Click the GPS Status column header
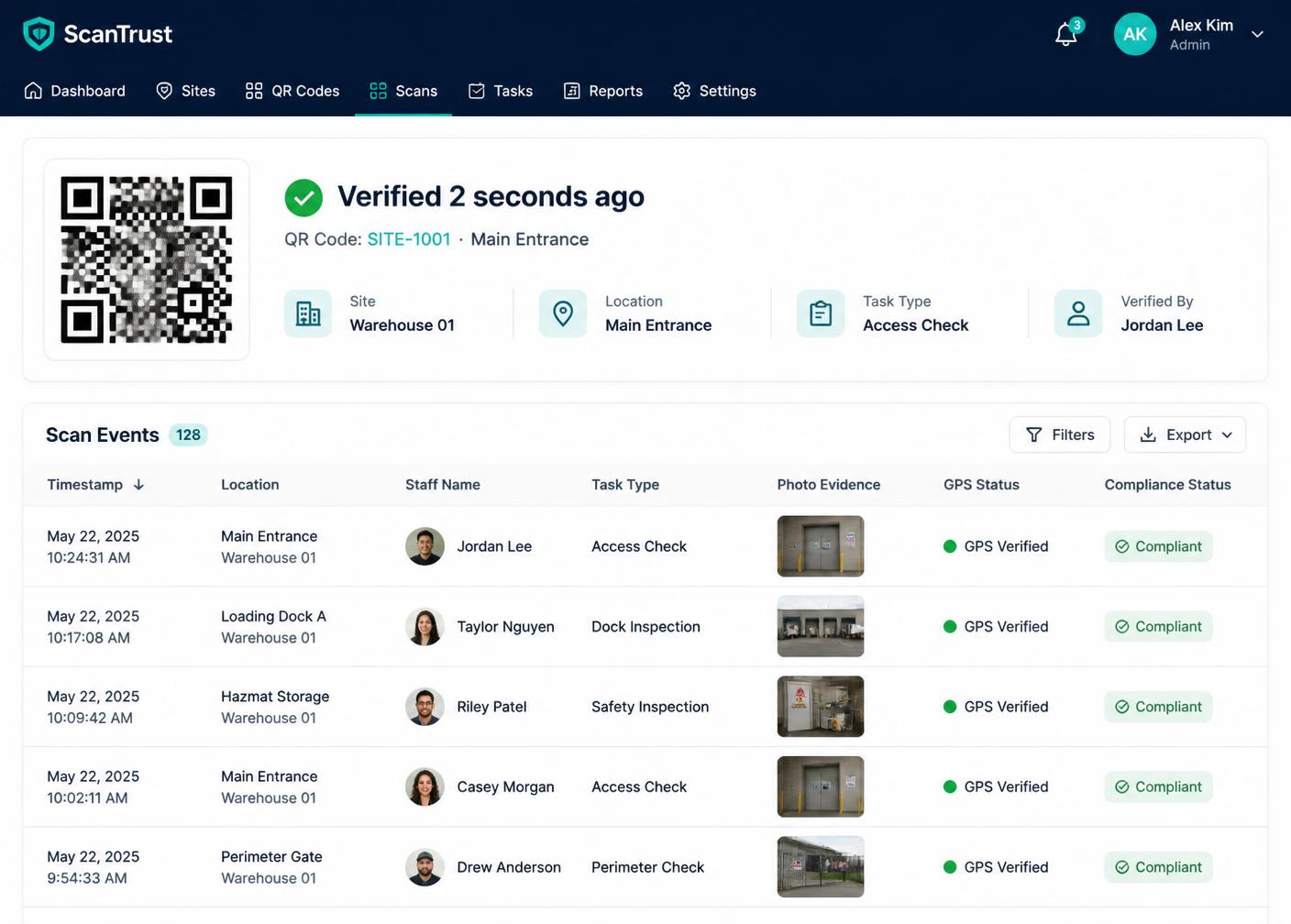Image resolution: width=1291 pixels, height=924 pixels. [981, 485]
